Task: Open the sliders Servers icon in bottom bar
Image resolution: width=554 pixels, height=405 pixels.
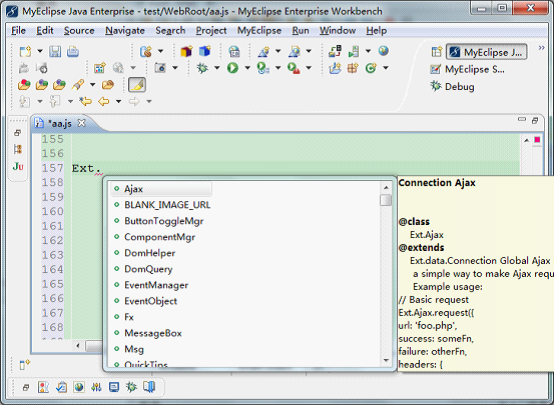Action: pyautogui.click(x=96, y=387)
